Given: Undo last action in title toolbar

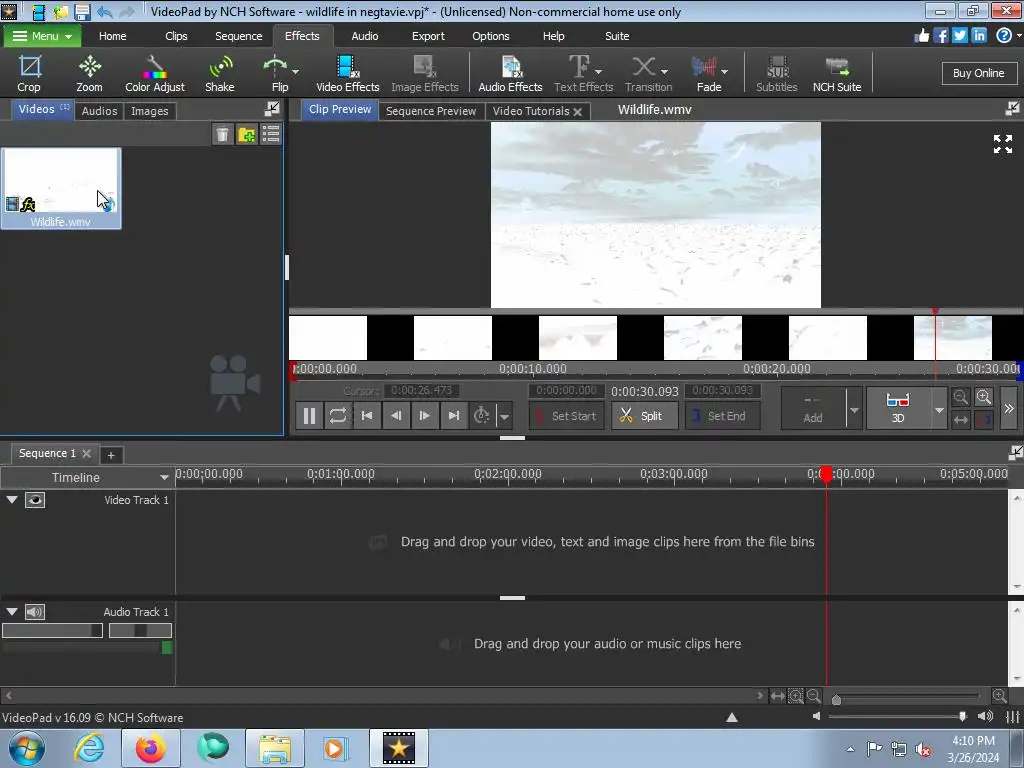Looking at the screenshot, I should (104, 11).
